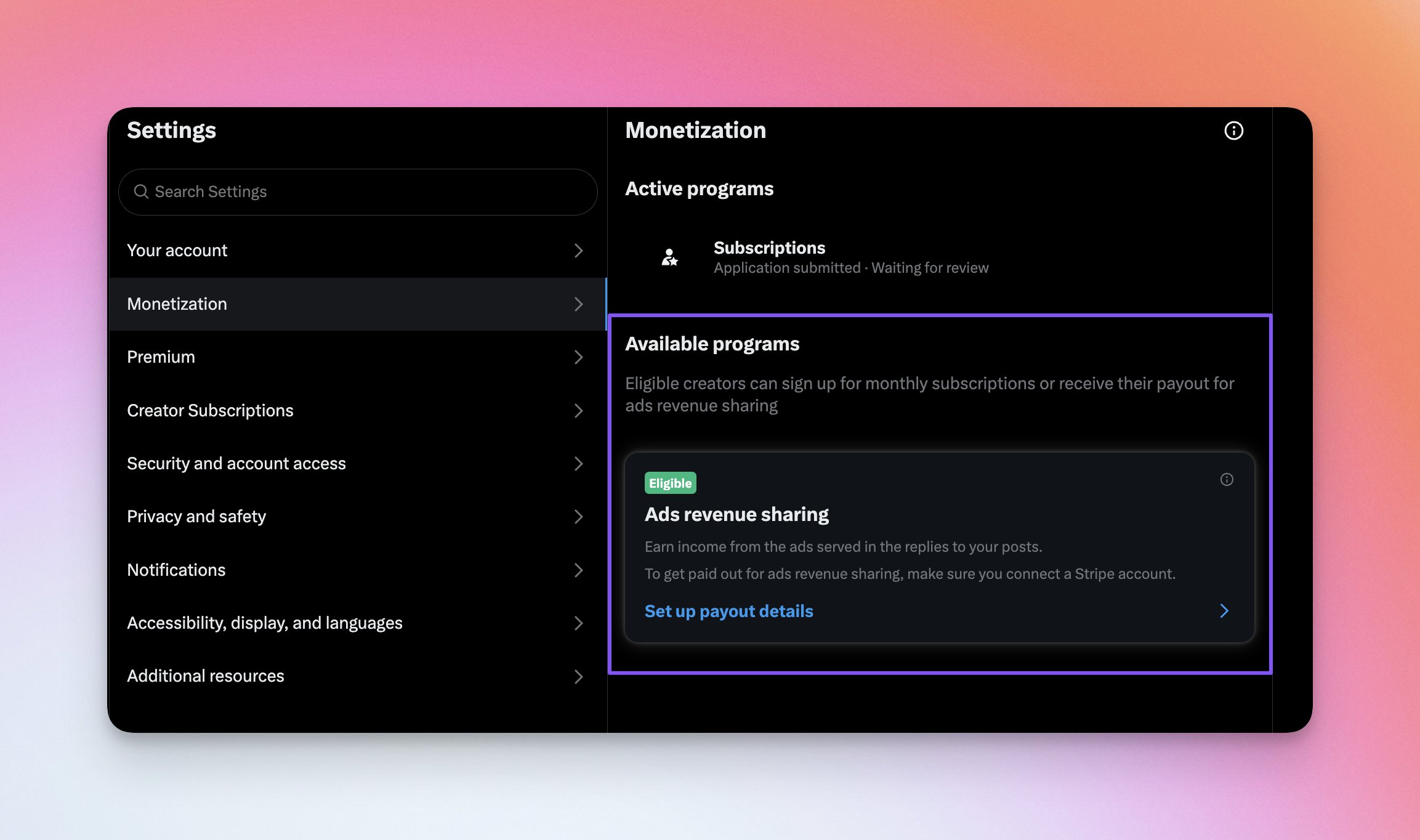The image size is (1420, 840).
Task: Click the Available programs heading
Action: (x=712, y=344)
